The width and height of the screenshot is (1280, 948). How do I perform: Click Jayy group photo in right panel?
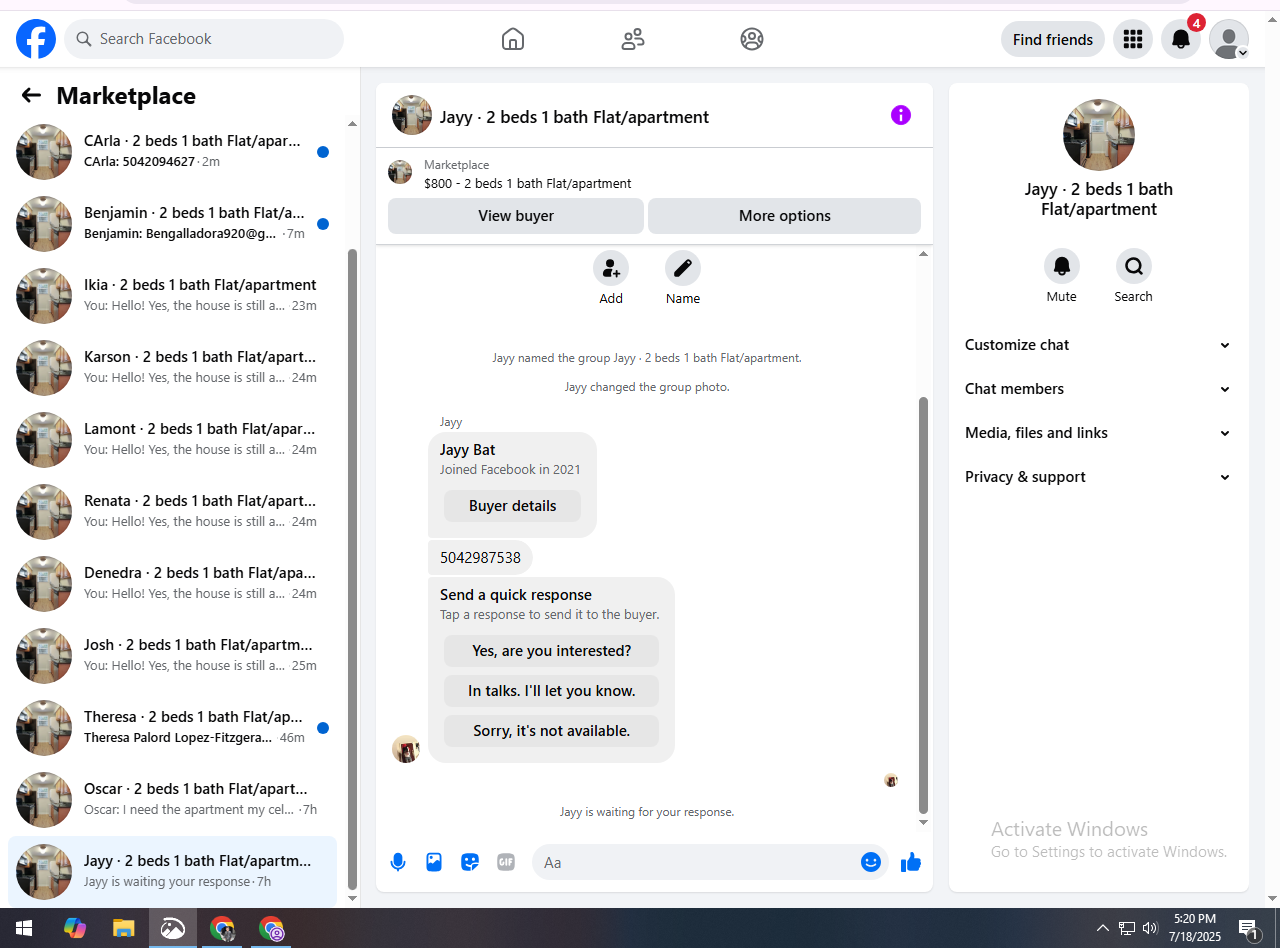pos(1098,135)
